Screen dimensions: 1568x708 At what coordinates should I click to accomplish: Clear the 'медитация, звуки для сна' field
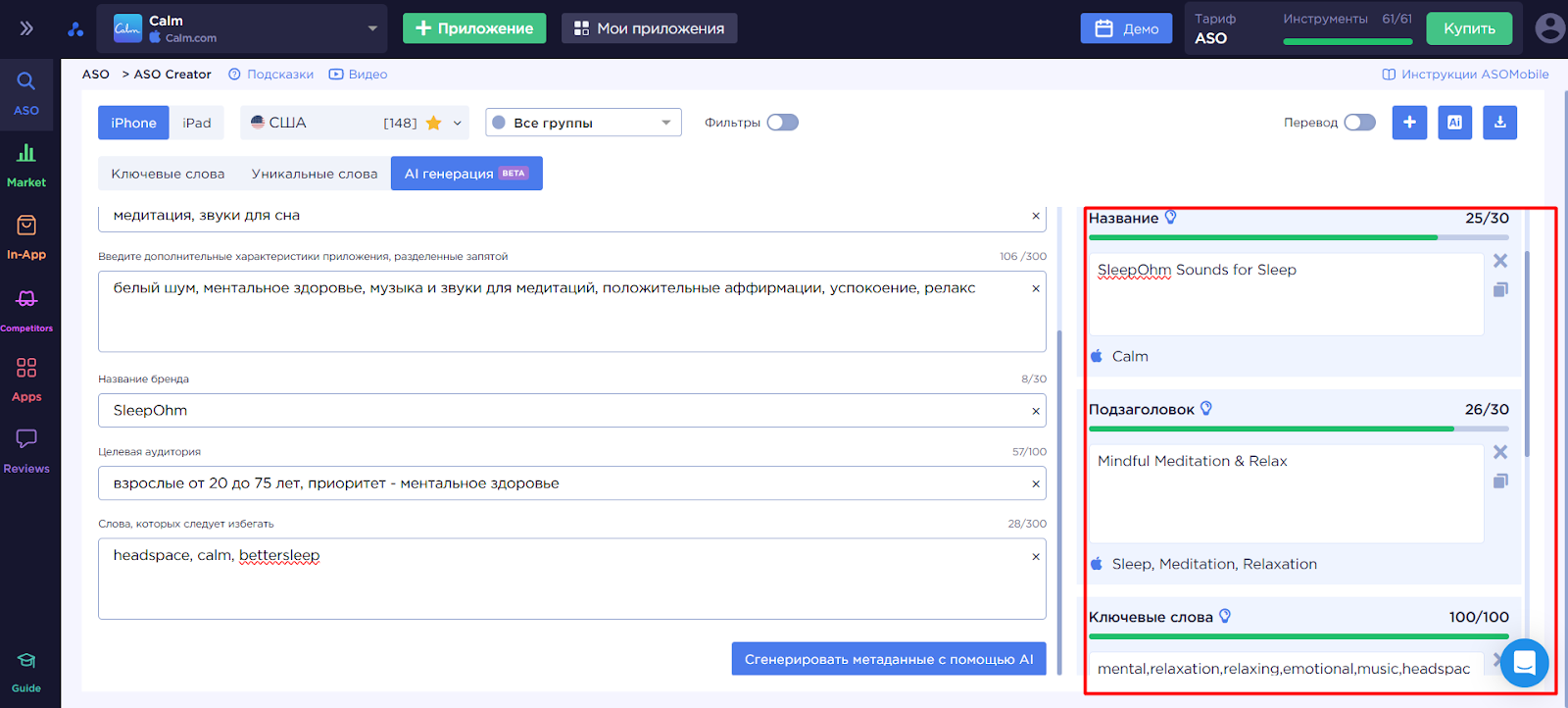point(1036,216)
